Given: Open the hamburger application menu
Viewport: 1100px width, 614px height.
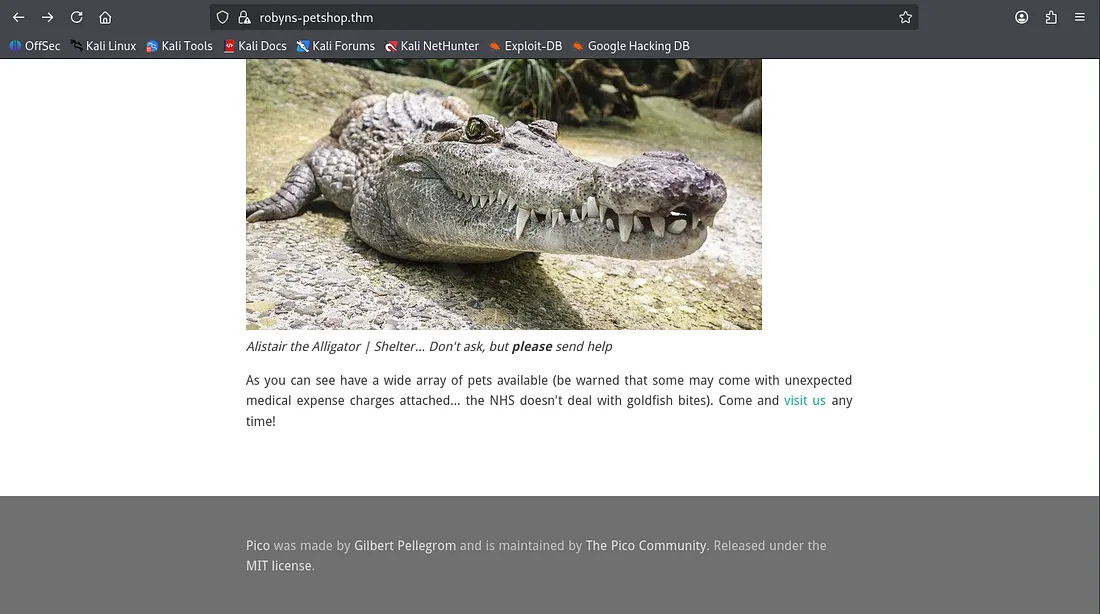Looking at the screenshot, I should [x=1079, y=17].
